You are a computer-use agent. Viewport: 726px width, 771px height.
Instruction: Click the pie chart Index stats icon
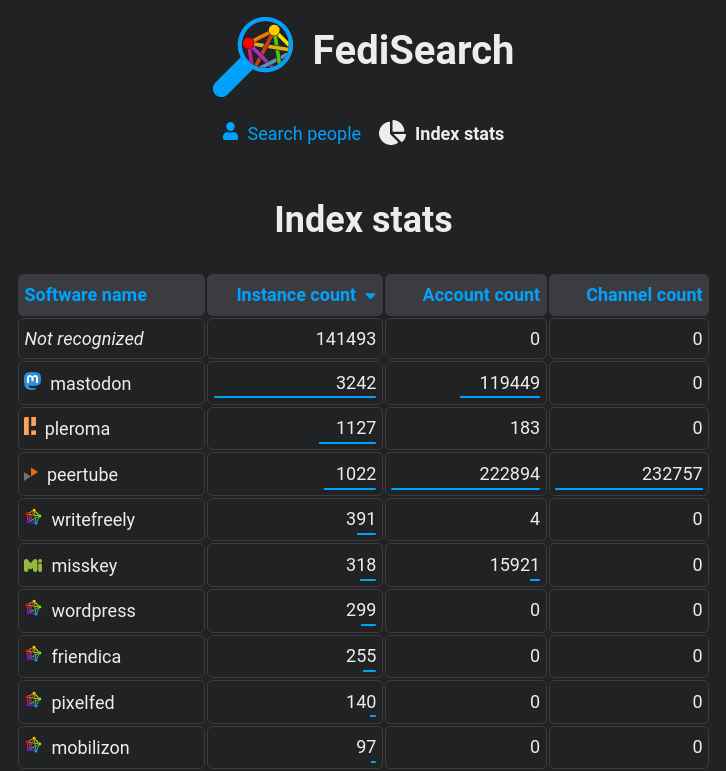coord(392,133)
